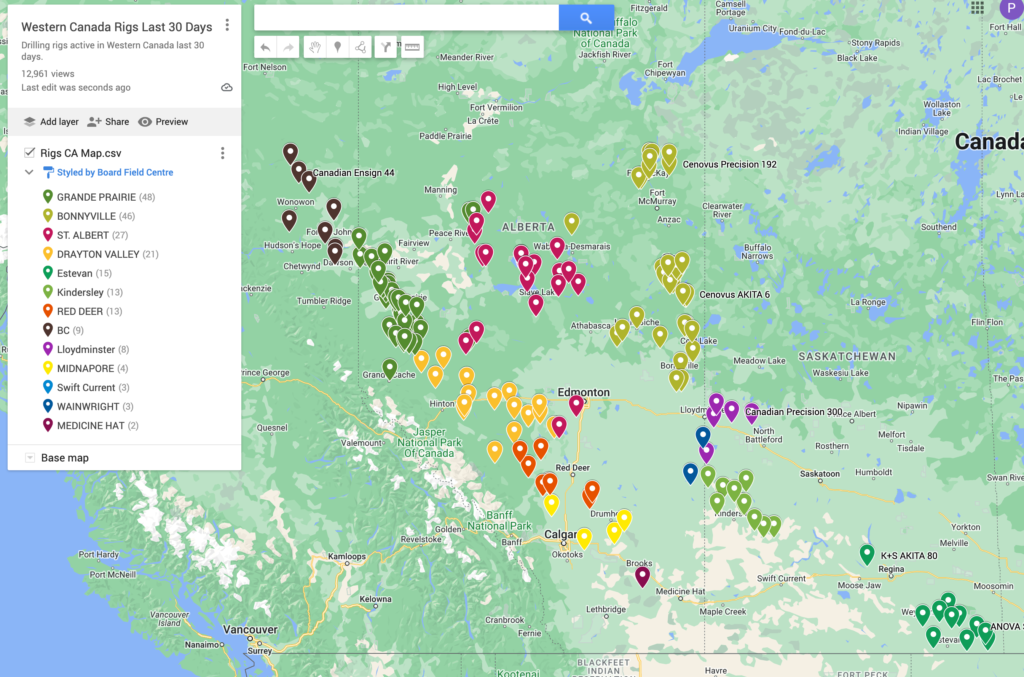Viewport: 1024px width, 677px height.
Task: Toggle the Rigs CA Map.csv layer checkbox
Action: [29, 153]
